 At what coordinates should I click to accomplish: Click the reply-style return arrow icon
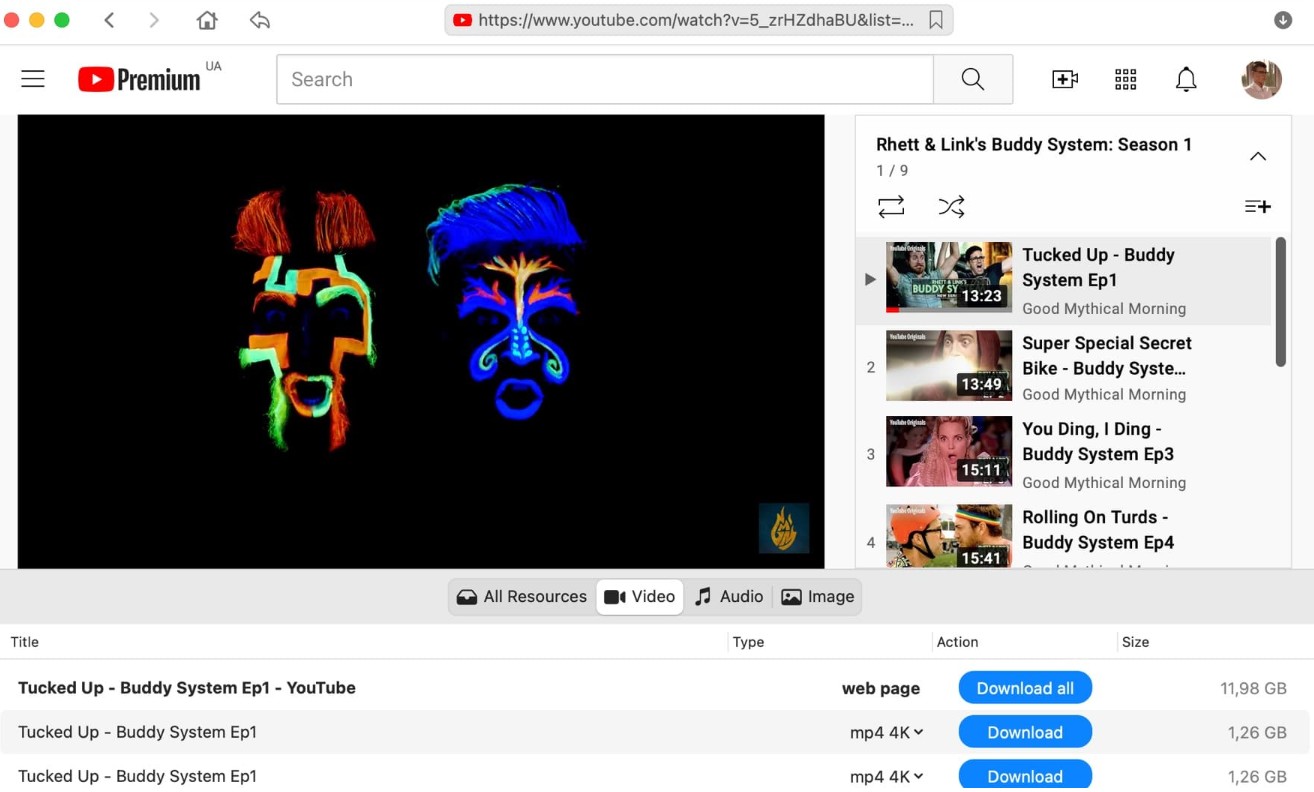260,20
